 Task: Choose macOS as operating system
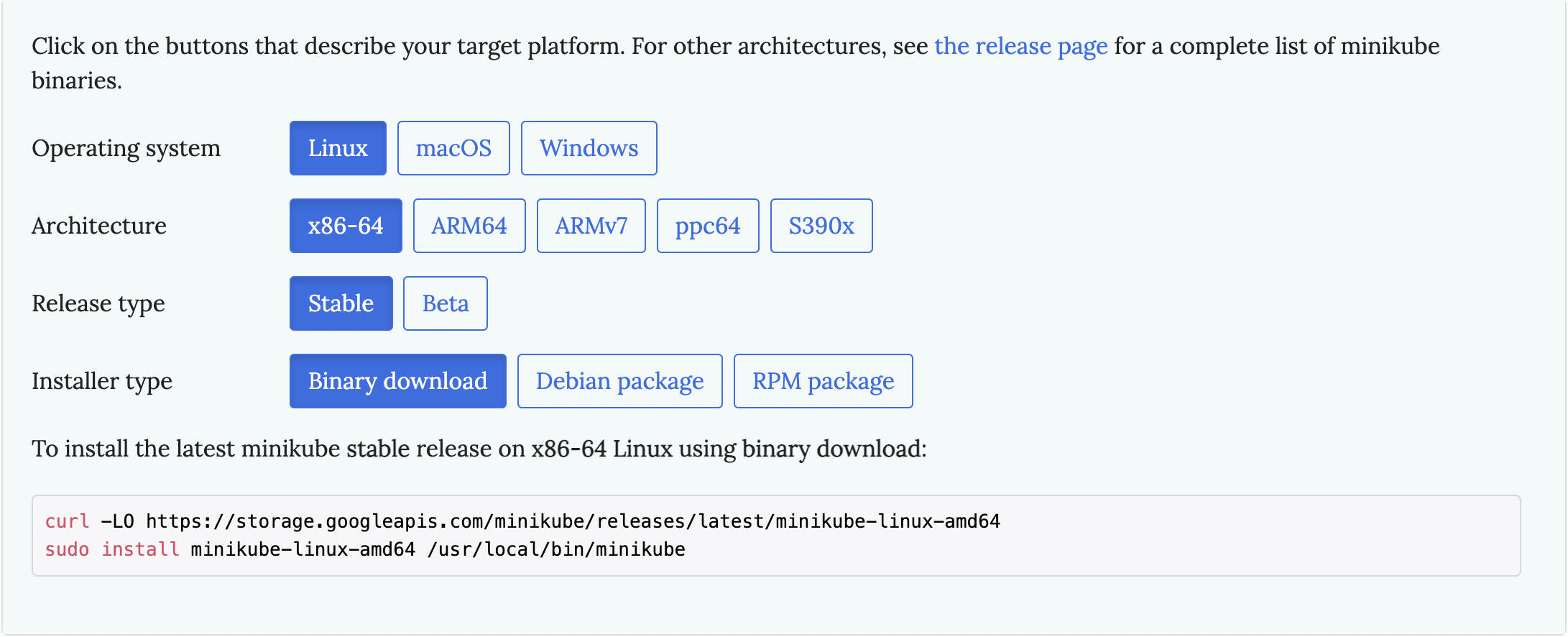(x=453, y=148)
